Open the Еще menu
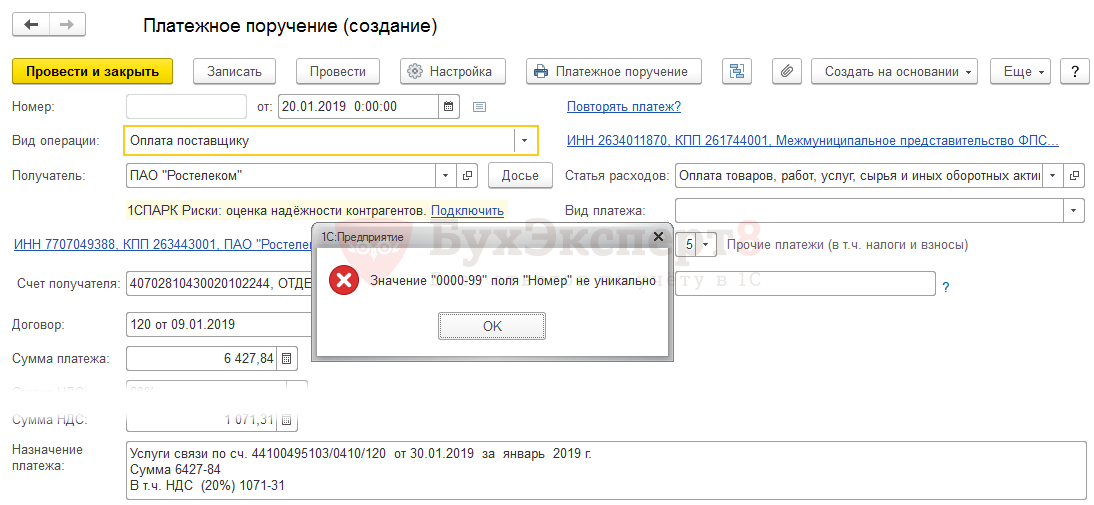The width and height of the screenshot is (1094, 505). pyautogui.click(x=1019, y=72)
